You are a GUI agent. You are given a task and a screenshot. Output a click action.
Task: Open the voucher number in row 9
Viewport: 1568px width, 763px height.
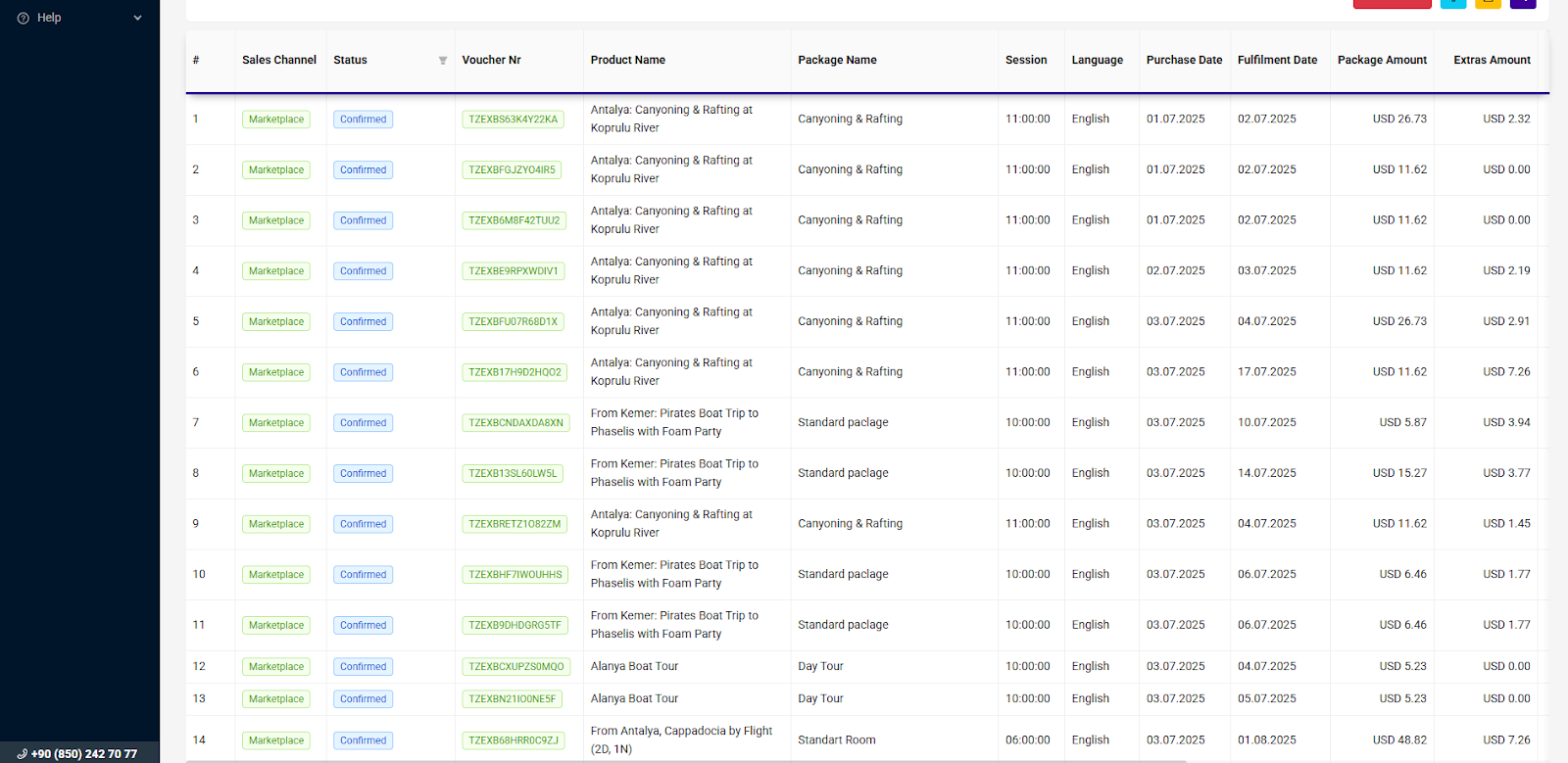[x=514, y=524]
